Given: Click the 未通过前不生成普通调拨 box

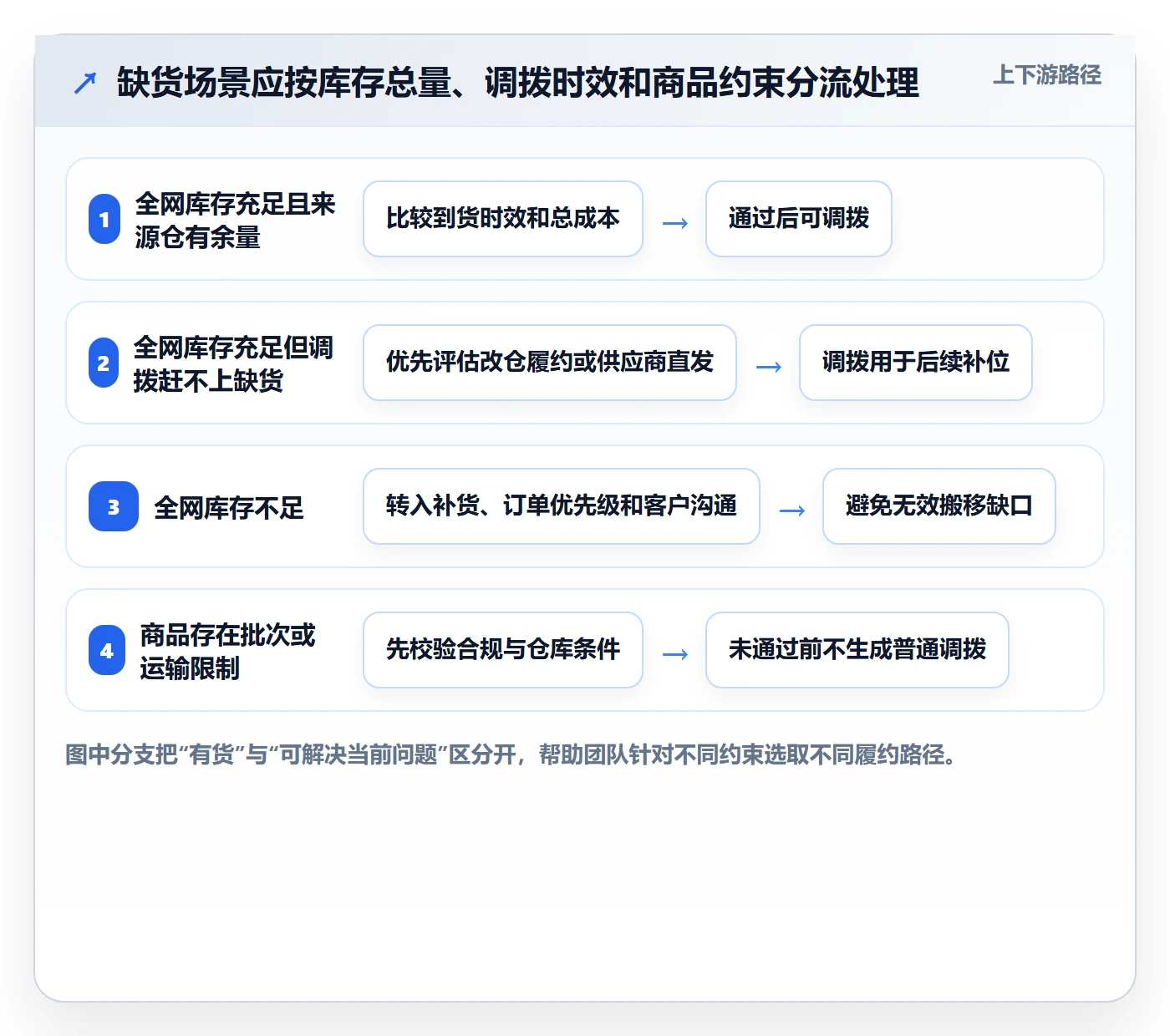Looking at the screenshot, I should point(857,650).
